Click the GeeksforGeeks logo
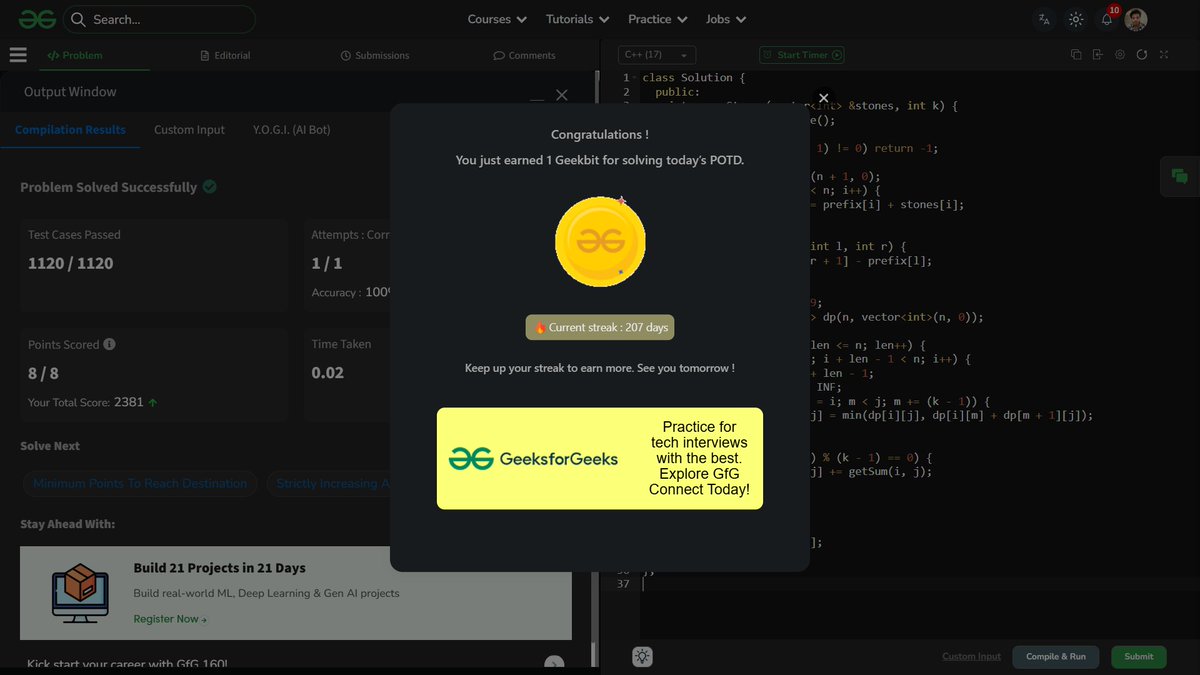This screenshot has width=1200, height=675. point(36,18)
